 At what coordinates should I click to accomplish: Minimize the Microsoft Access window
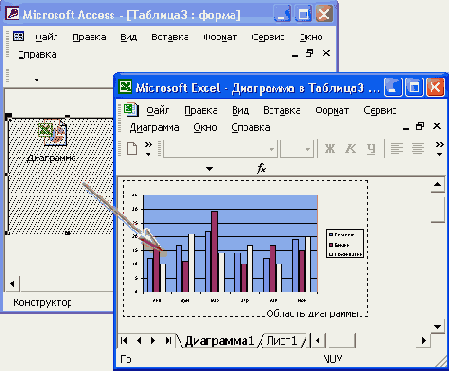point(282,15)
